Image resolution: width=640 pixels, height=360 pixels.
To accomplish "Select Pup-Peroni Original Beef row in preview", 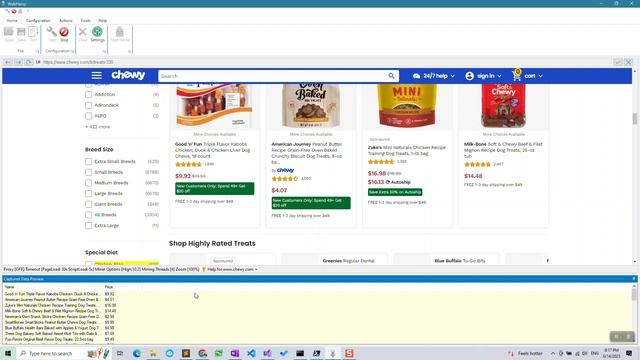I will (x=49, y=339).
